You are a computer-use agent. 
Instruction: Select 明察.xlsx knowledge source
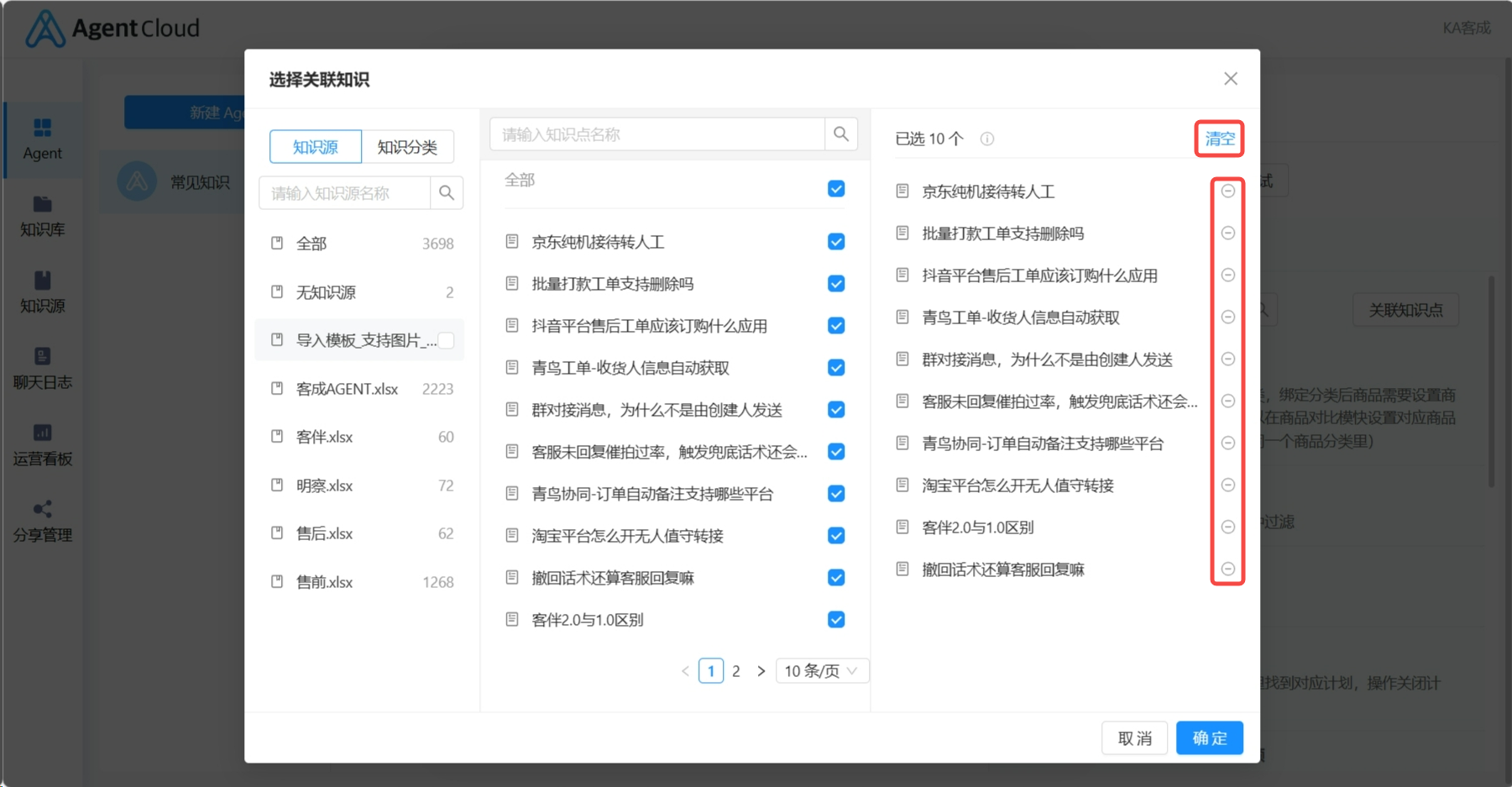pos(359,485)
